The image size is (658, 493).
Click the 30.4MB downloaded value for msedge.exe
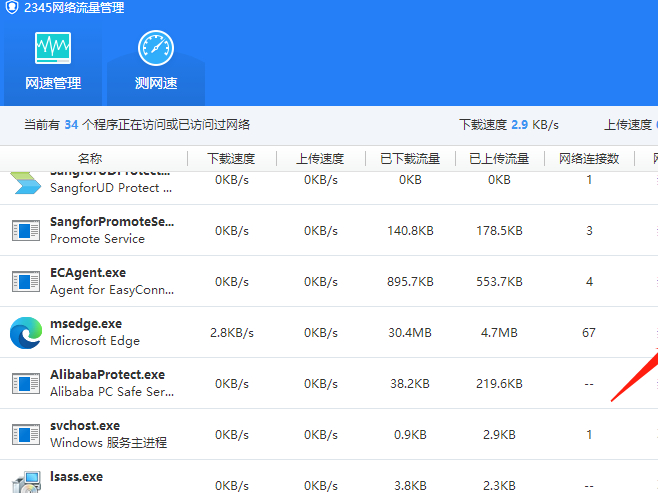tap(410, 333)
